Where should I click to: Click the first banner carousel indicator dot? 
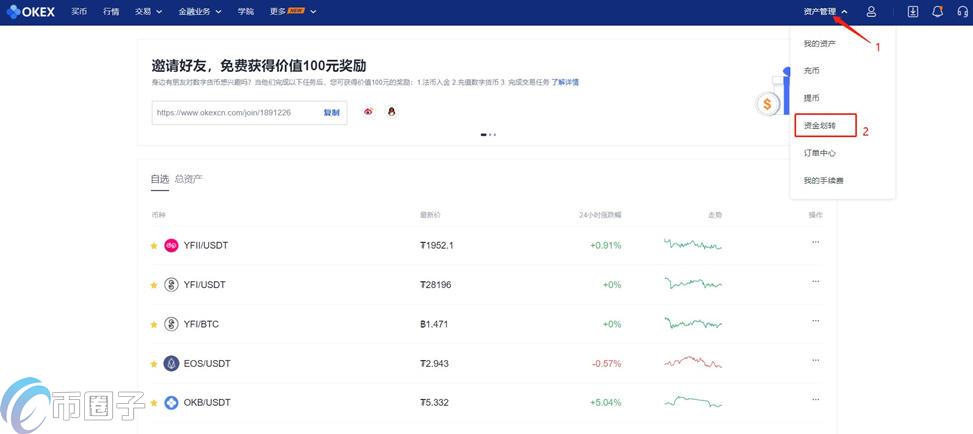tap(483, 134)
